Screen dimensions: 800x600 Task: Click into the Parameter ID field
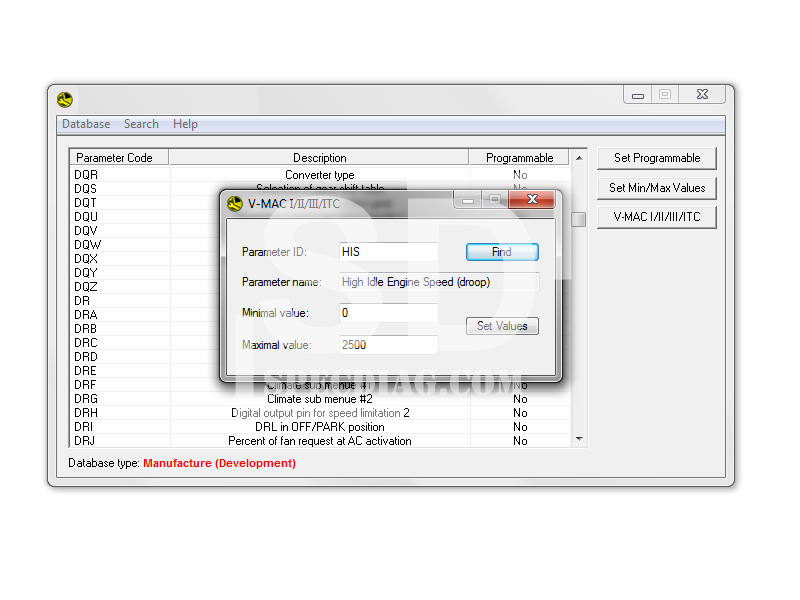point(388,252)
